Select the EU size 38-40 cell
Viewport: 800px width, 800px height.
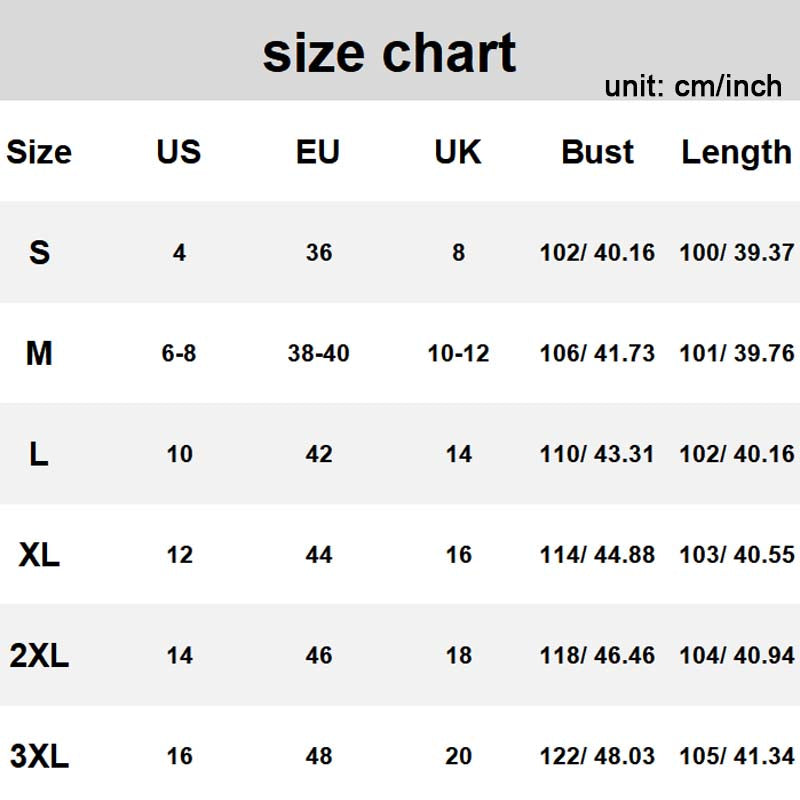point(318,353)
